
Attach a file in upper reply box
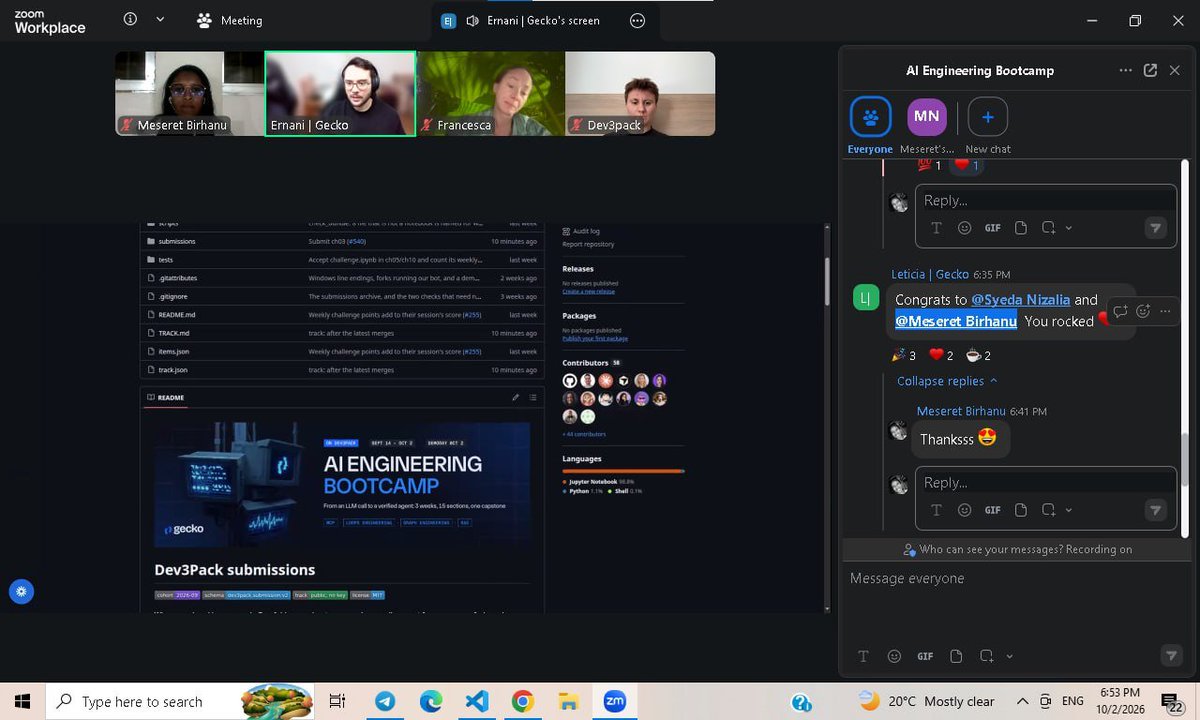[1020, 228]
